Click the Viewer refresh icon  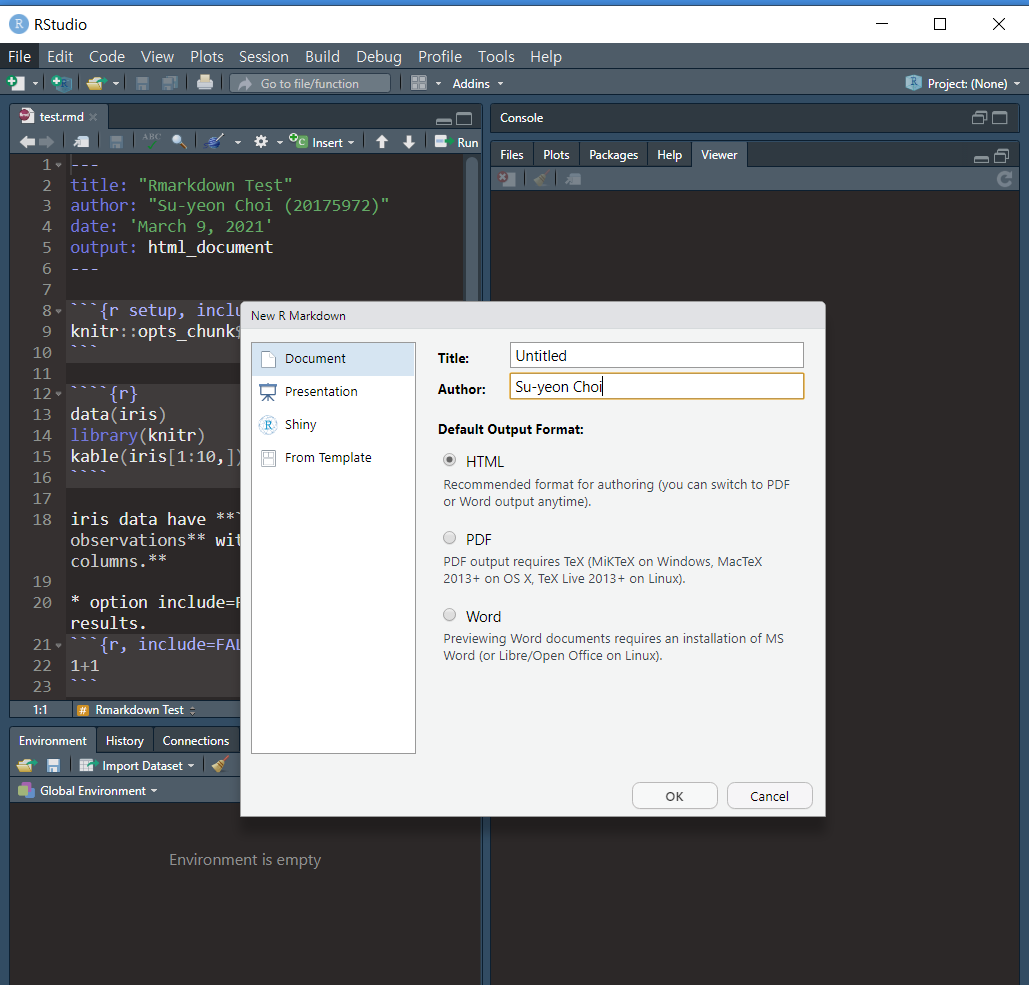[x=1004, y=178]
